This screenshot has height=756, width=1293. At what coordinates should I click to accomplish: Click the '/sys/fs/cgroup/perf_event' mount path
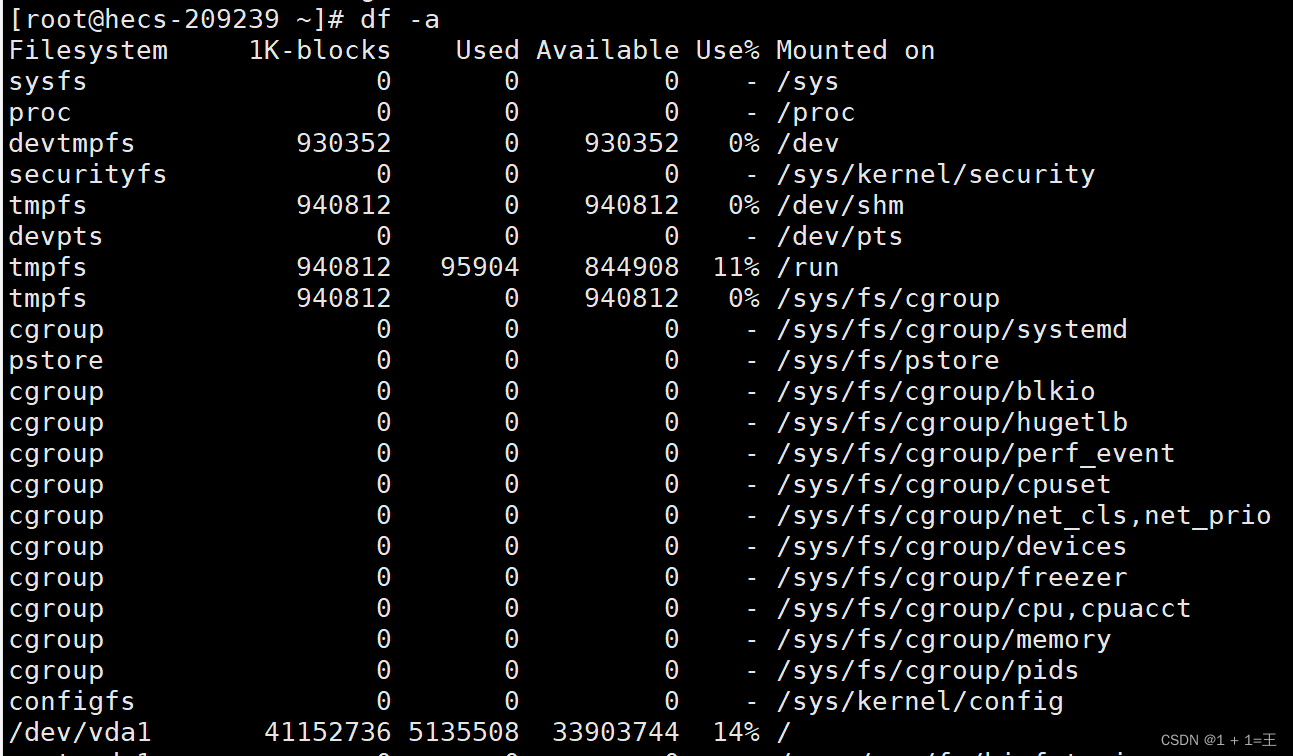976,453
